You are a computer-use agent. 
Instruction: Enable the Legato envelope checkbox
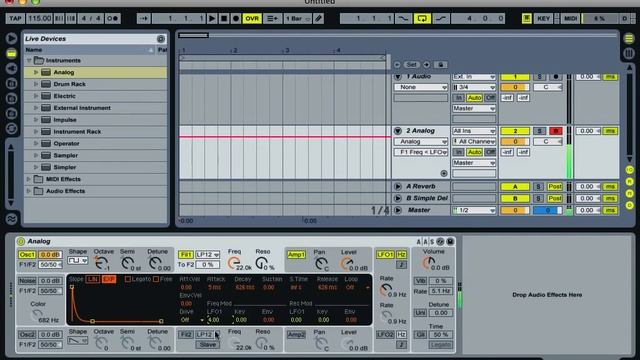[x=128, y=279]
